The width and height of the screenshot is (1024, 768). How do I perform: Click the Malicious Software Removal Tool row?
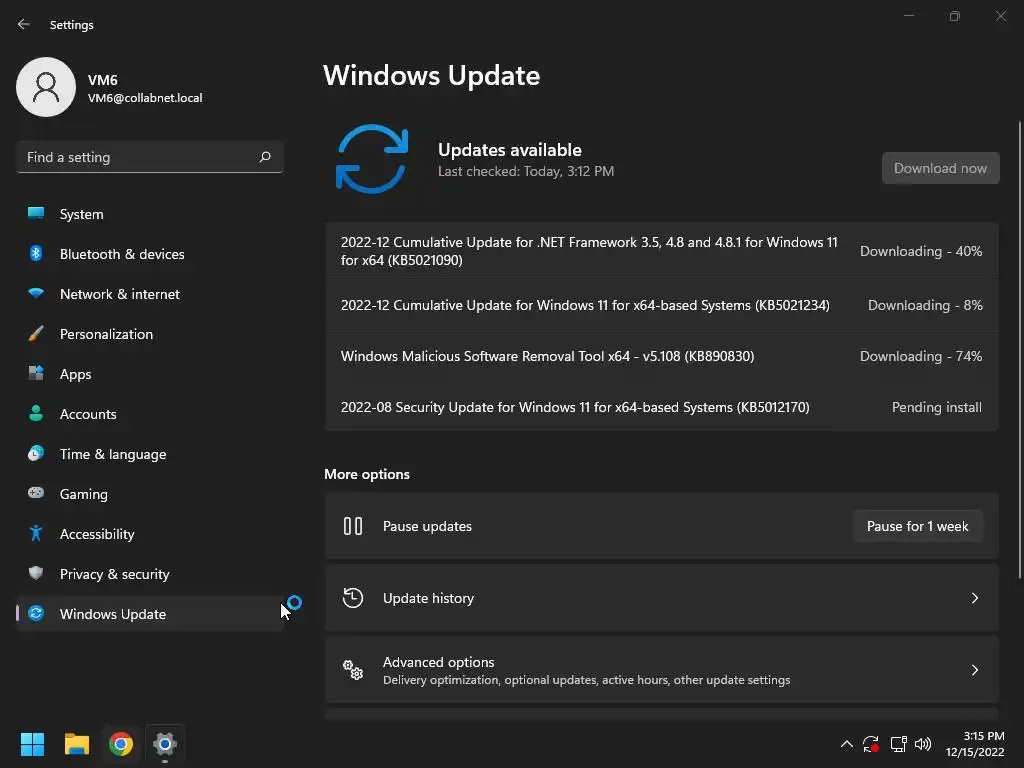662,356
